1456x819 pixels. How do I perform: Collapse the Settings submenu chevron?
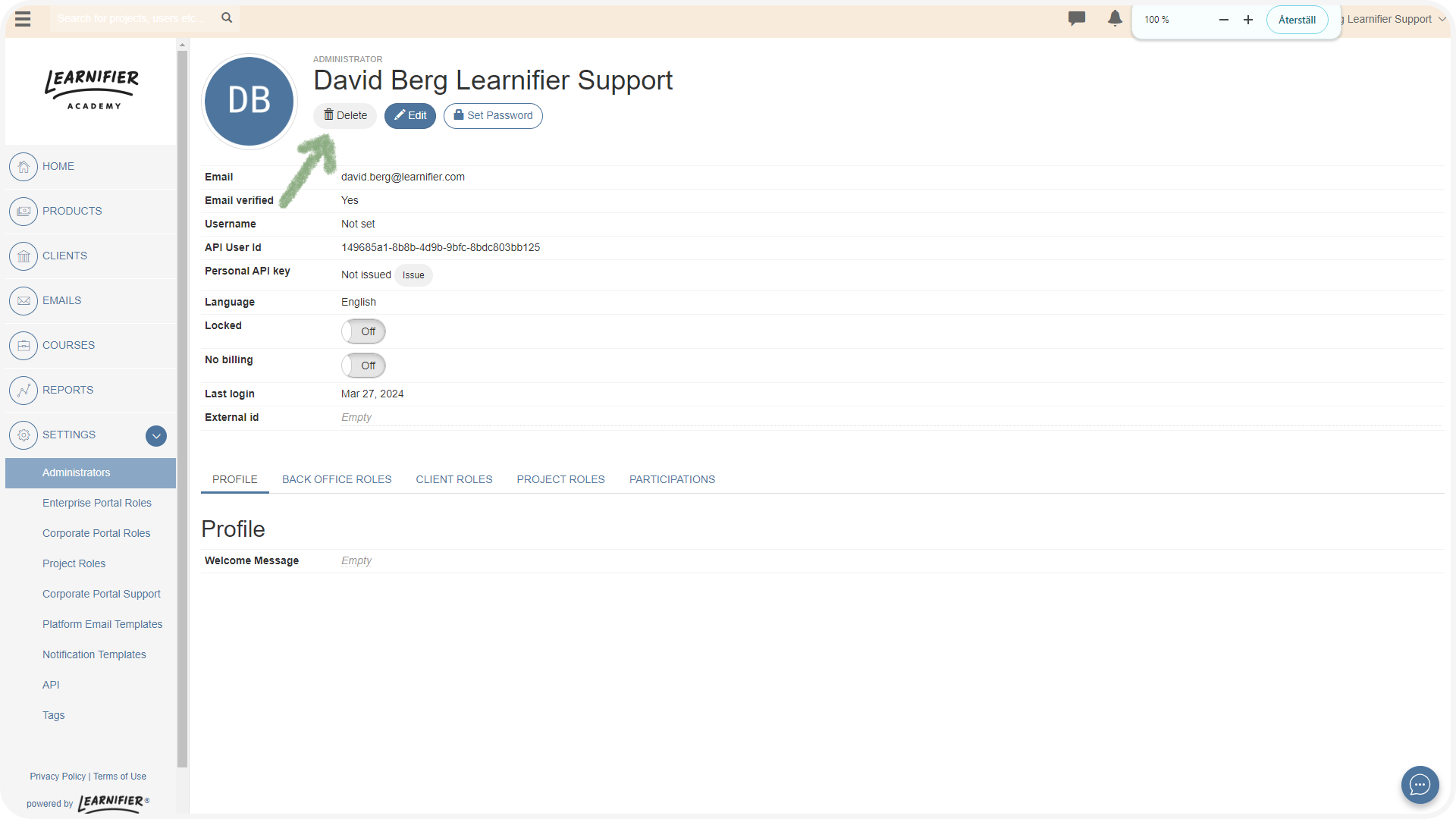click(156, 436)
